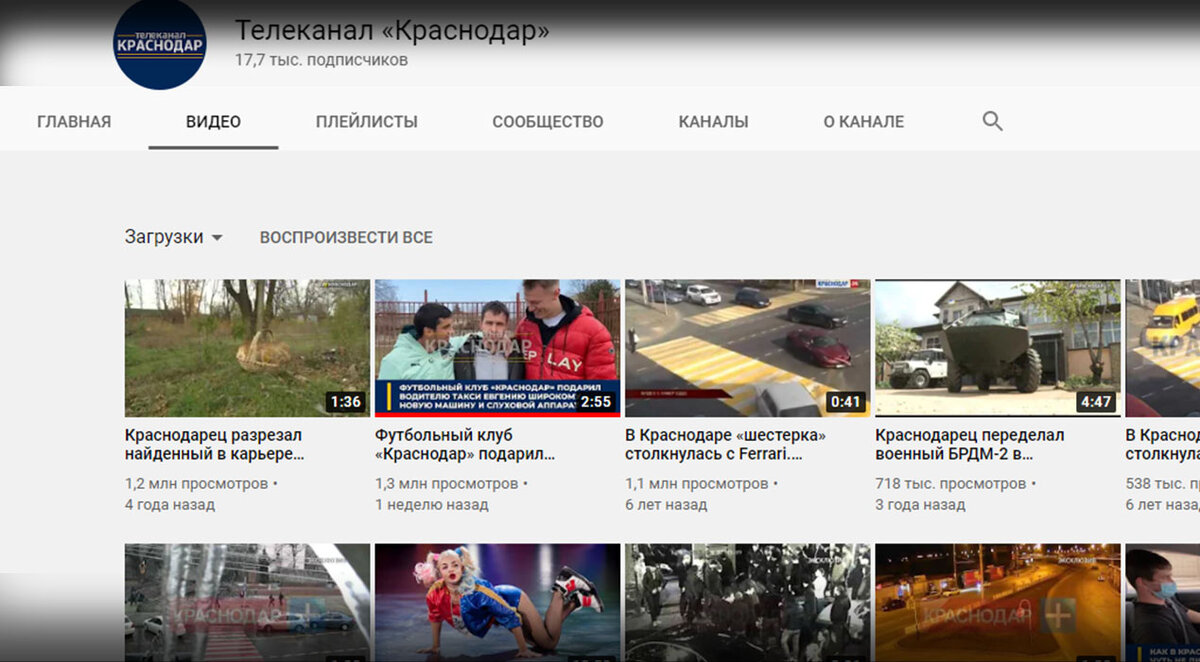Open the second-row black-and-white crowd thumbnail
This screenshot has height=662, width=1200.
(747, 602)
